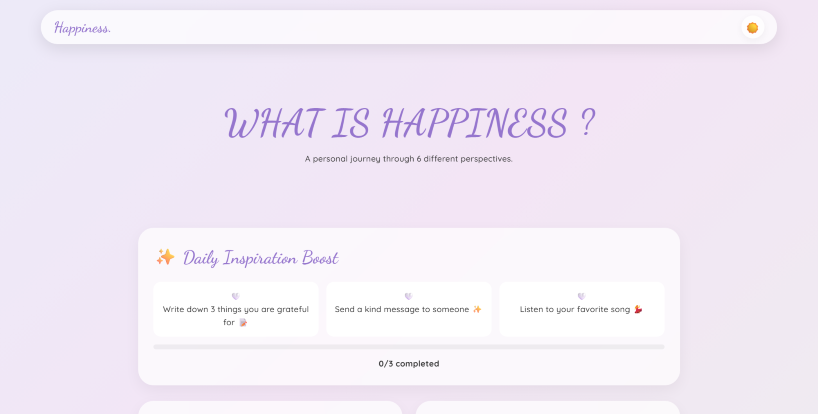Click the sparkle emoji after "message to someone"
This screenshot has width=818, height=414.
(477, 310)
